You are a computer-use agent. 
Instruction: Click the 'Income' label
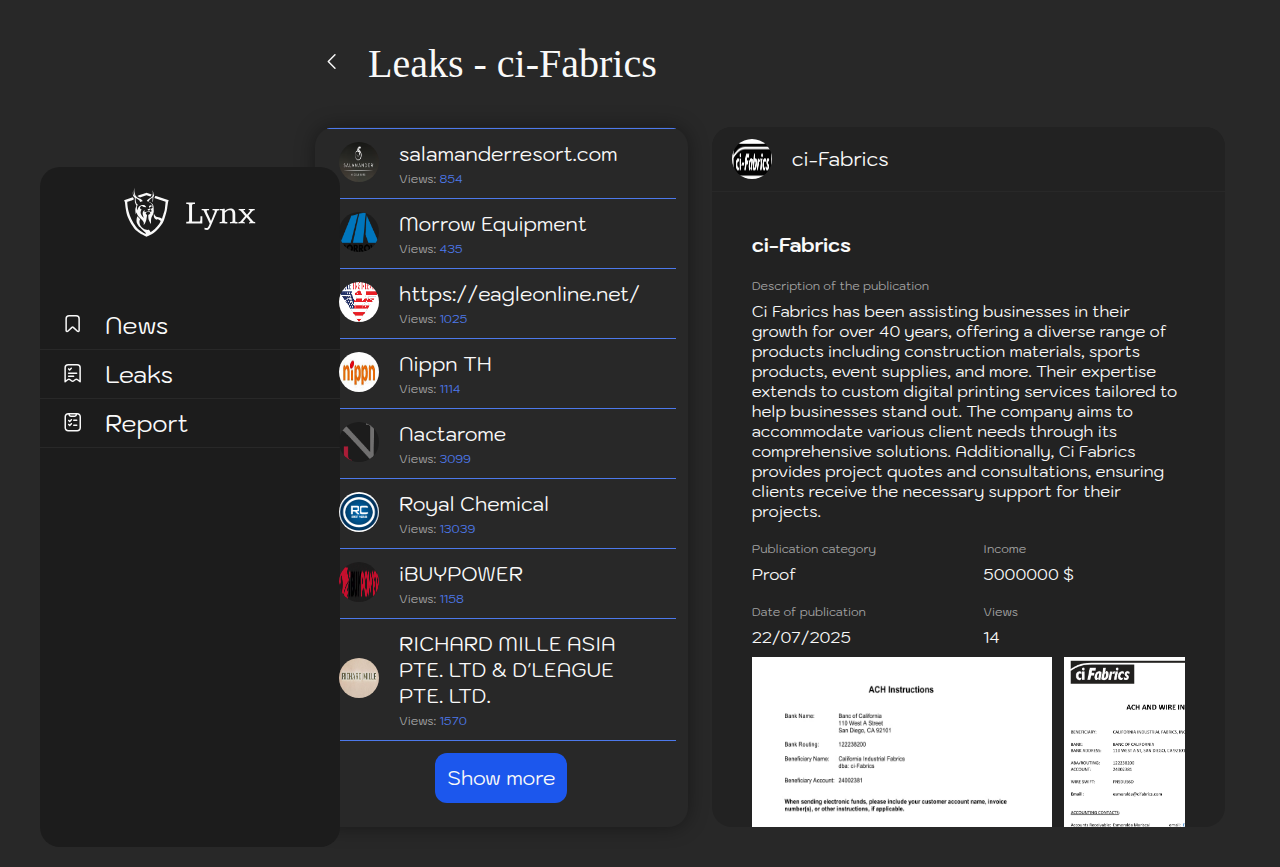(1005, 549)
